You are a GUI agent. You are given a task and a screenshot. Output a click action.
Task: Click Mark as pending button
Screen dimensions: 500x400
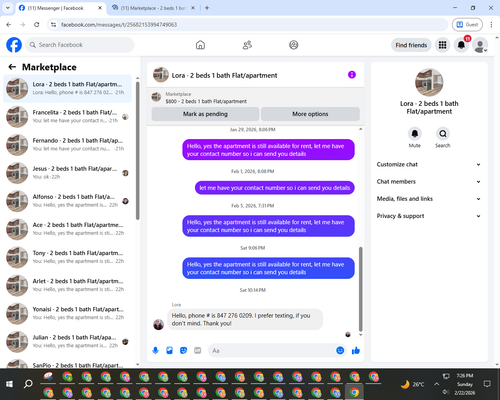click(205, 114)
